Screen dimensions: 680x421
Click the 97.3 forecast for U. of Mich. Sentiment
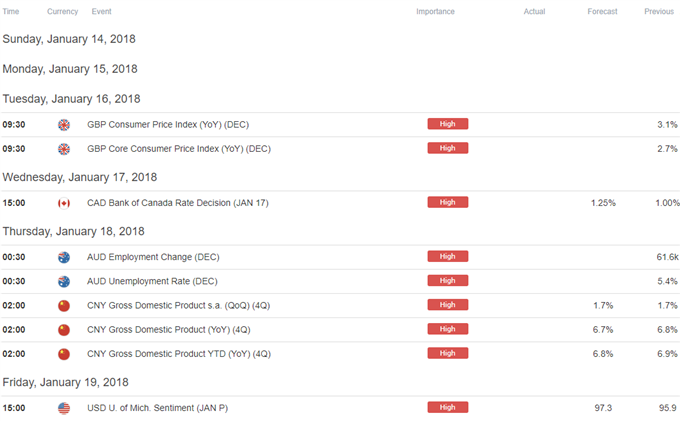click(x=603, y=408)
